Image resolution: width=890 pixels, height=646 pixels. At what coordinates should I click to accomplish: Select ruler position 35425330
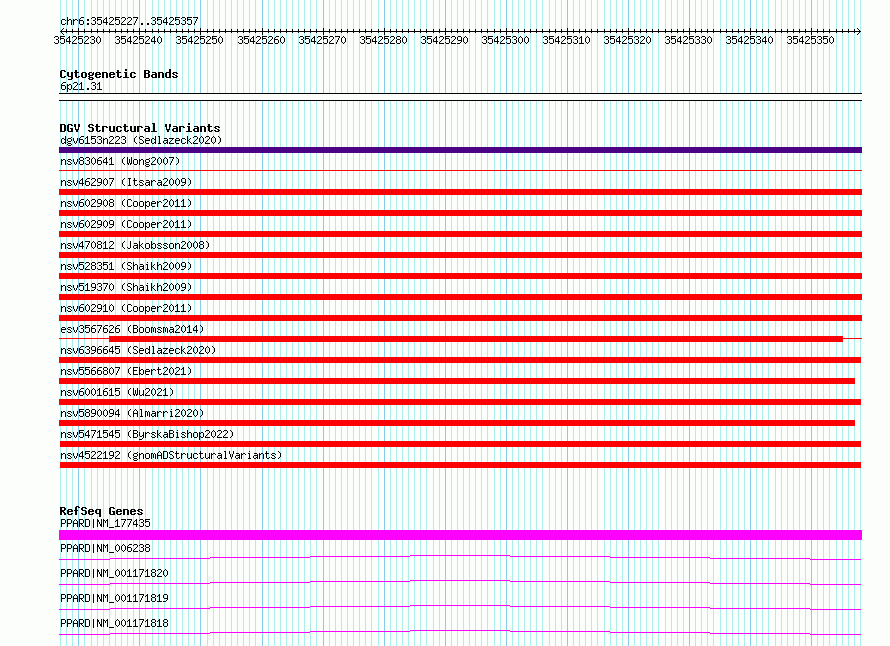(688, 40)
